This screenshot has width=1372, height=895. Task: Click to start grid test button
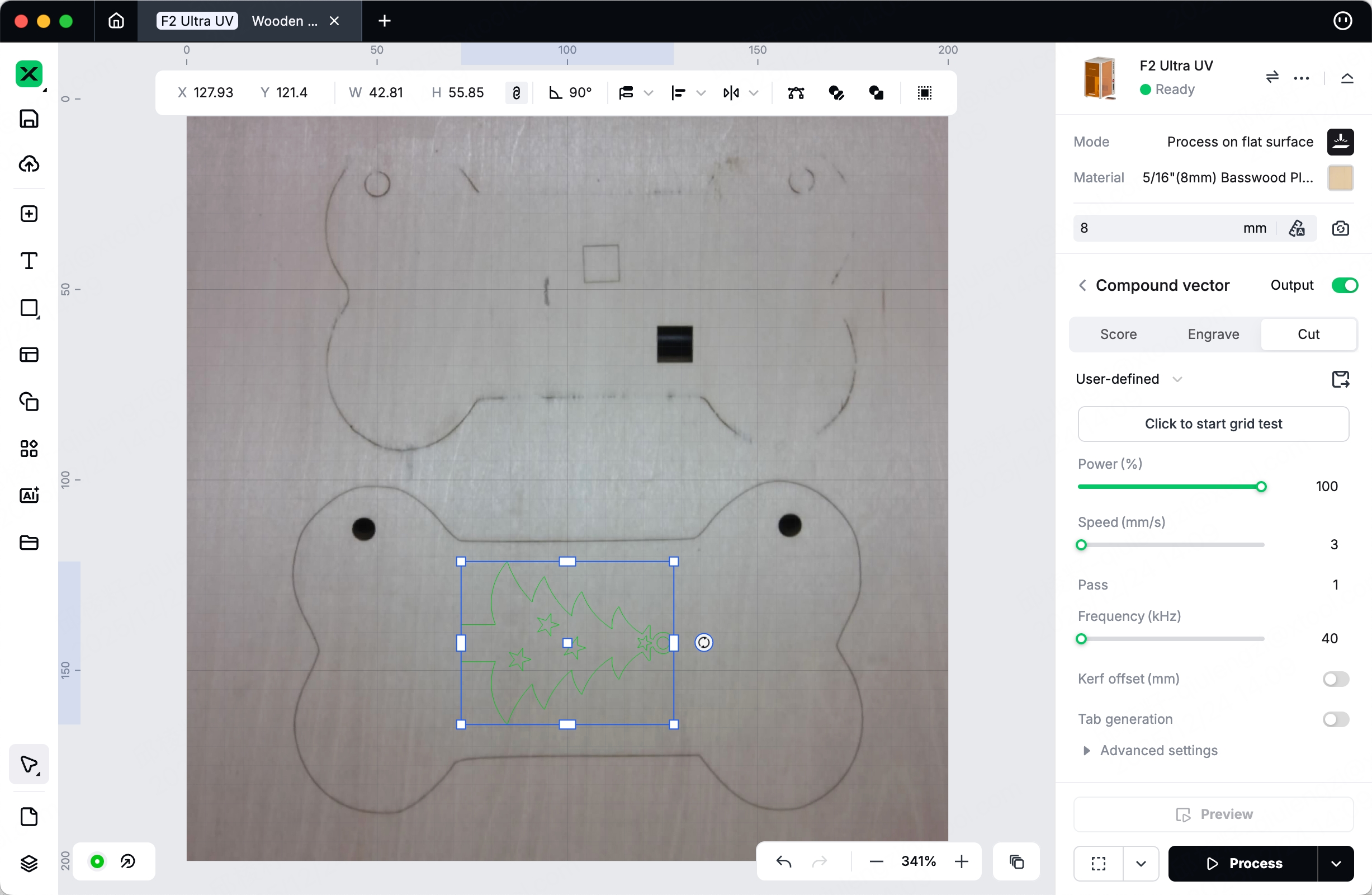click(1213, 424)
